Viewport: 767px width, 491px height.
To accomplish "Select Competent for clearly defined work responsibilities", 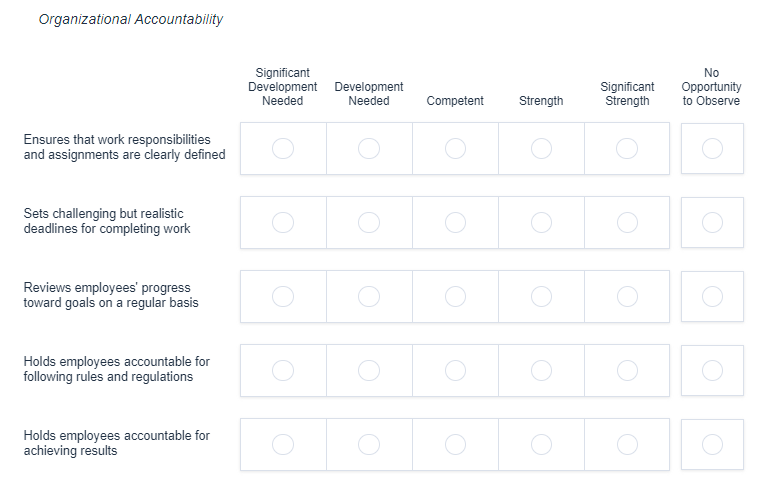I will tap(455, 148).
